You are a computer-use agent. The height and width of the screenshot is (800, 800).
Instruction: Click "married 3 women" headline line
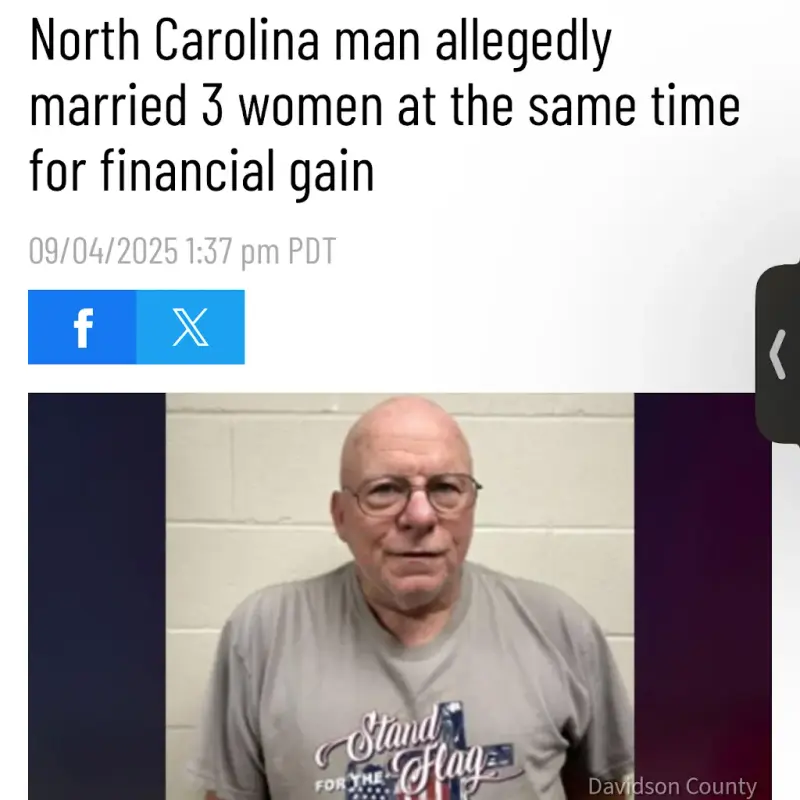tap(206, 106)
